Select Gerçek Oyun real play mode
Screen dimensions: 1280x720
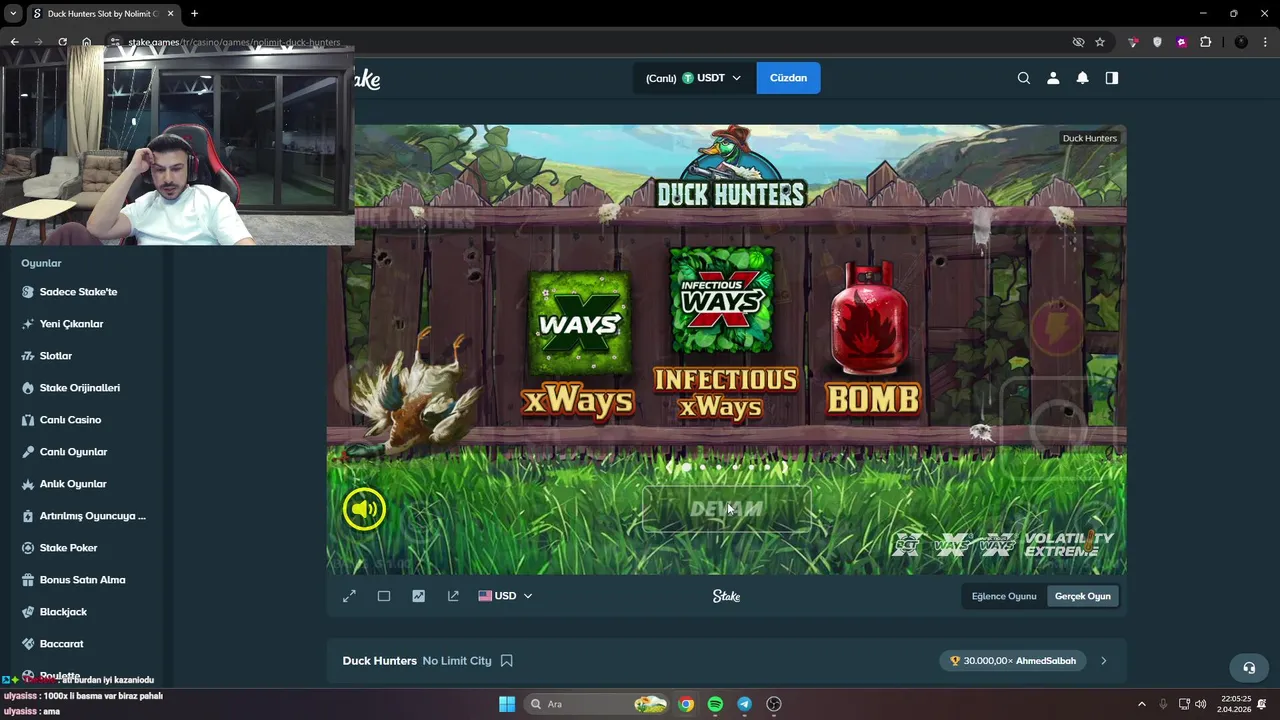tap(1082, 596)
